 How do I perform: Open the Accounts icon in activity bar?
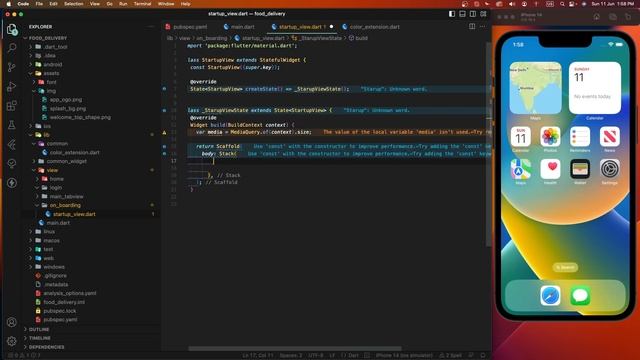[x=11, y=322]
